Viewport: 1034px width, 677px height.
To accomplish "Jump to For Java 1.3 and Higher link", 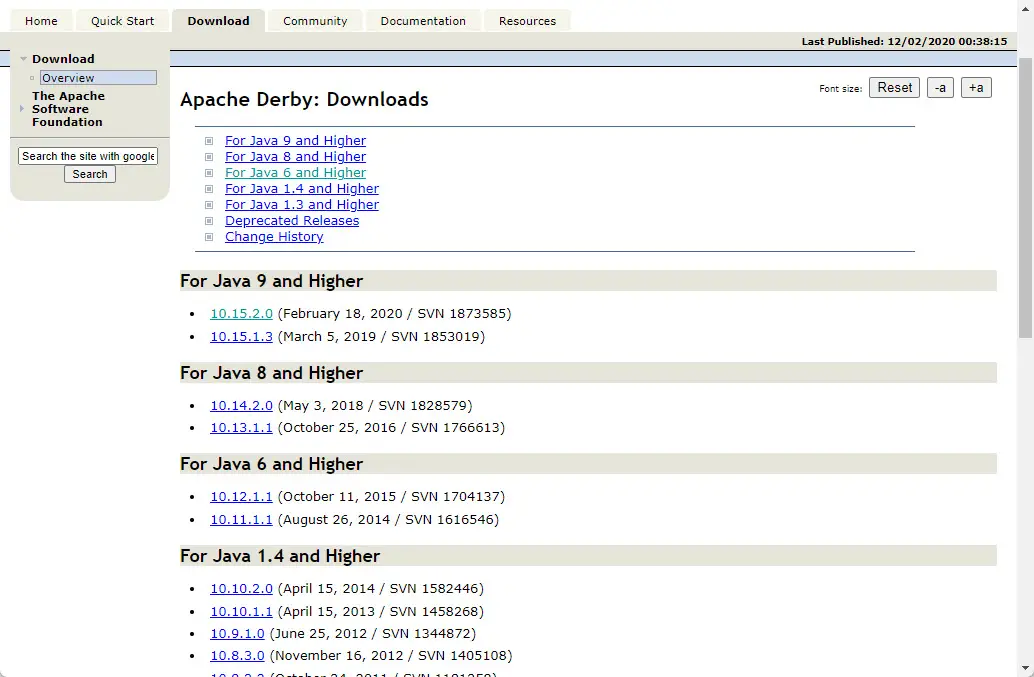I will click(301, 204).
